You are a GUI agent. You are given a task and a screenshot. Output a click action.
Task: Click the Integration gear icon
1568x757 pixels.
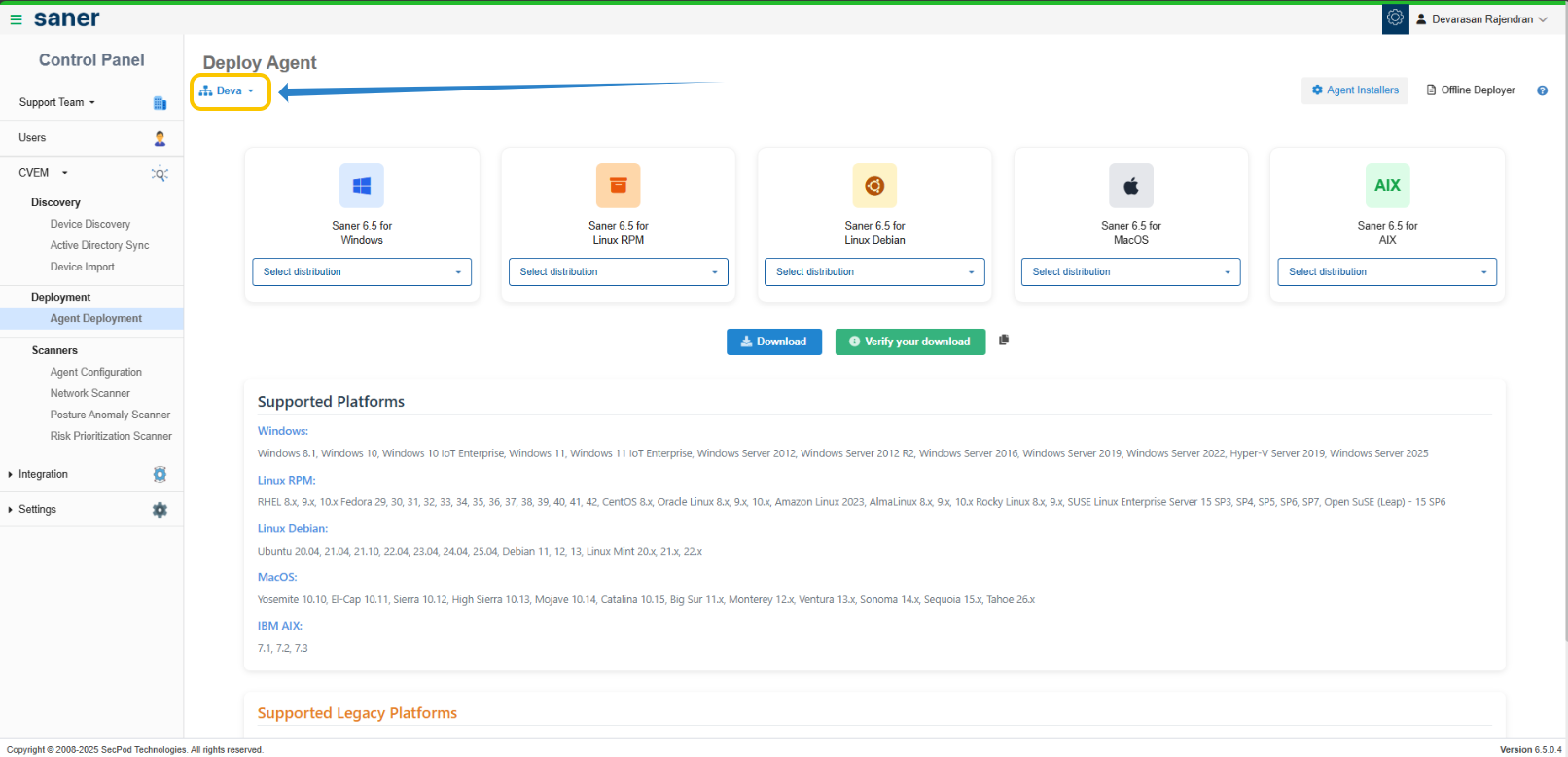click(x=160, y=474)
